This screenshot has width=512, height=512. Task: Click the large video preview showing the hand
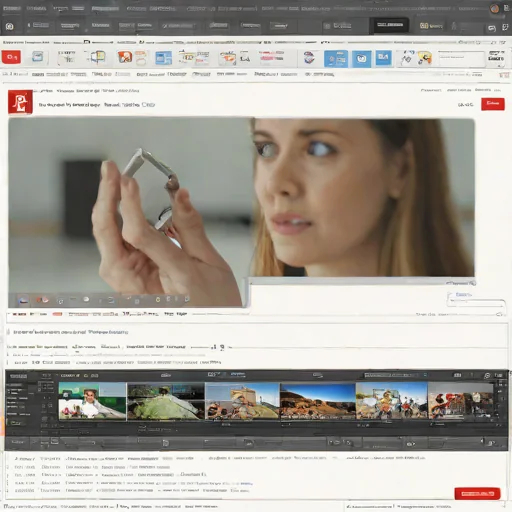point(128,212)
